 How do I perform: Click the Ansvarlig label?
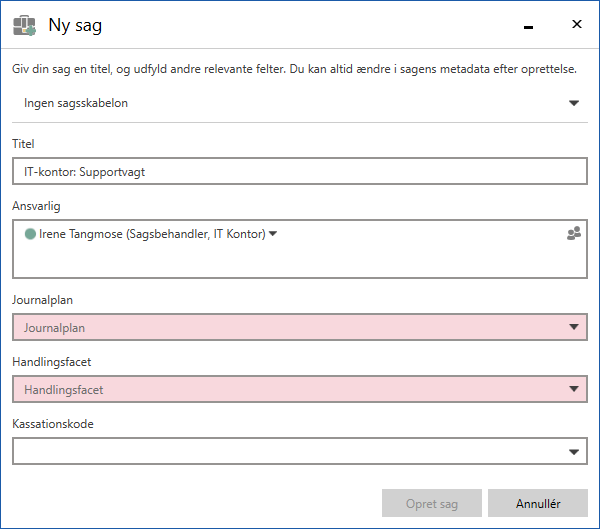(x=36, y=206)
